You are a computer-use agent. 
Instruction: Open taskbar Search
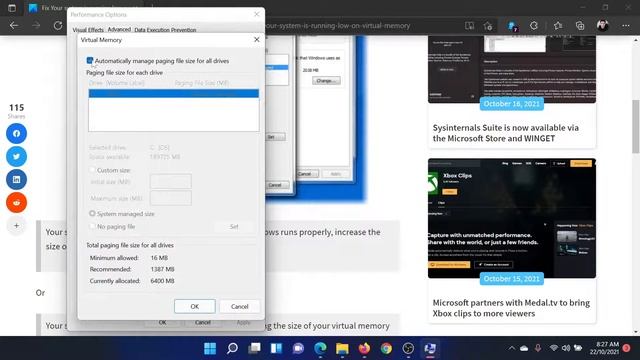pyautogui.click(x=232, y=348)
